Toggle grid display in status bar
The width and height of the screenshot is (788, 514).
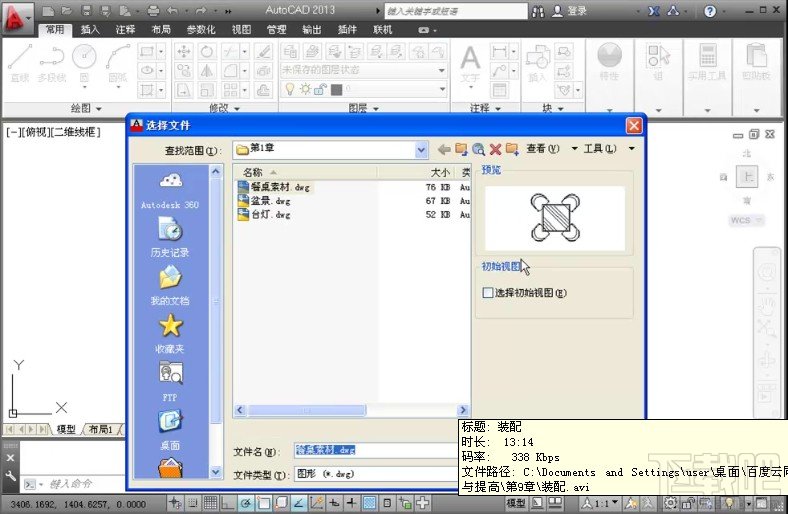210,502
